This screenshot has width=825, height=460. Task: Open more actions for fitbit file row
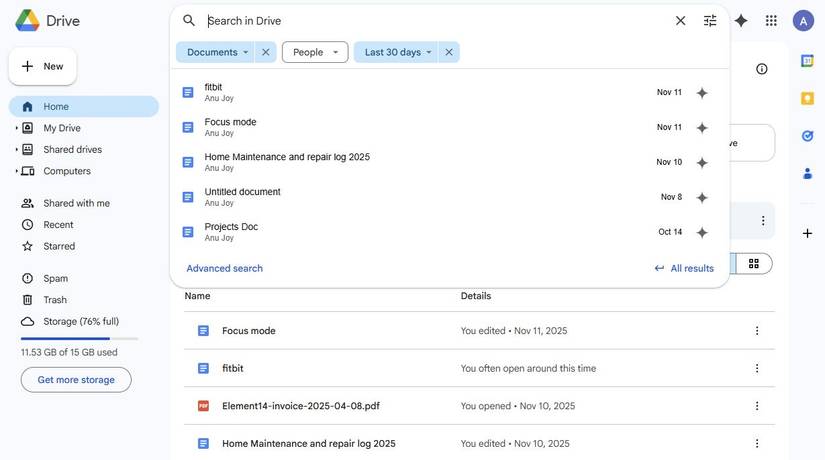click(757, 368)
